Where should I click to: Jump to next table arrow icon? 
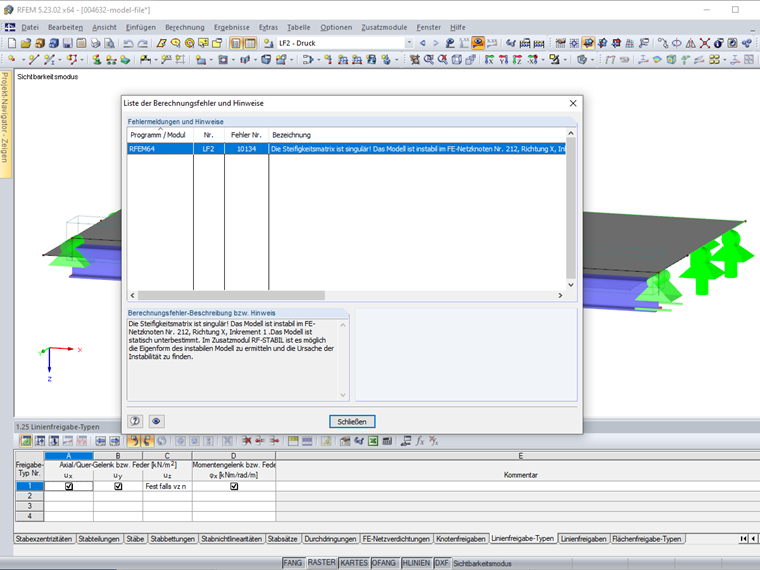click(114, 441)
